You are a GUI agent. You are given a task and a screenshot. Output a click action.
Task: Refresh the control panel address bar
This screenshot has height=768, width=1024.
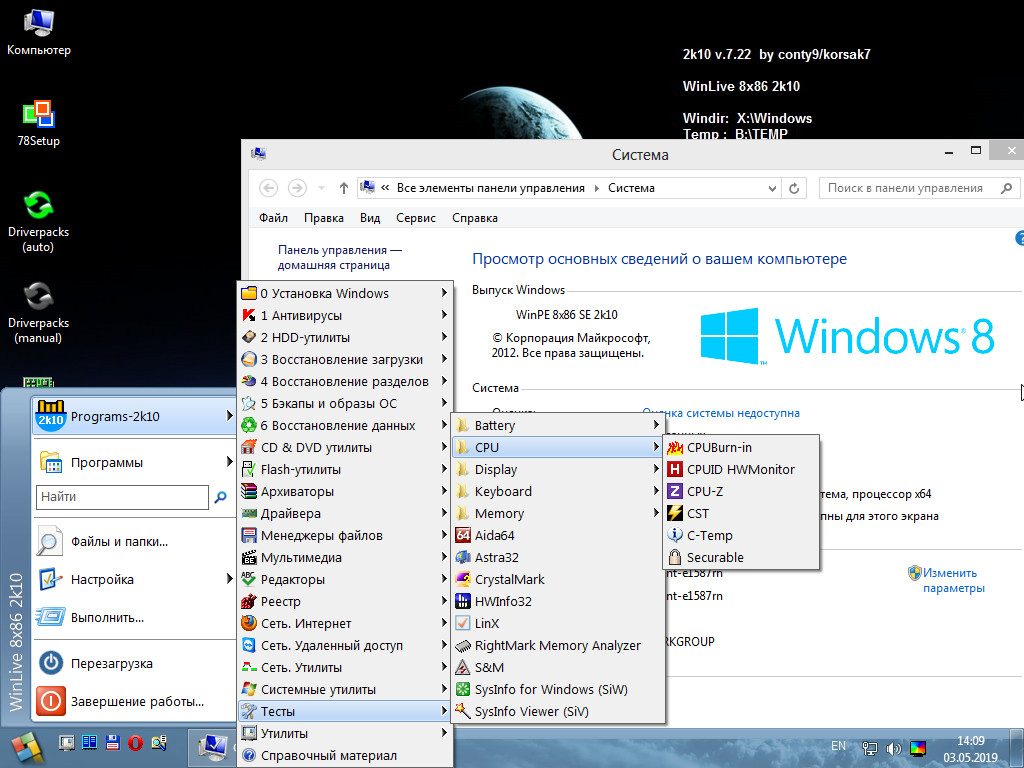(795, 188)
